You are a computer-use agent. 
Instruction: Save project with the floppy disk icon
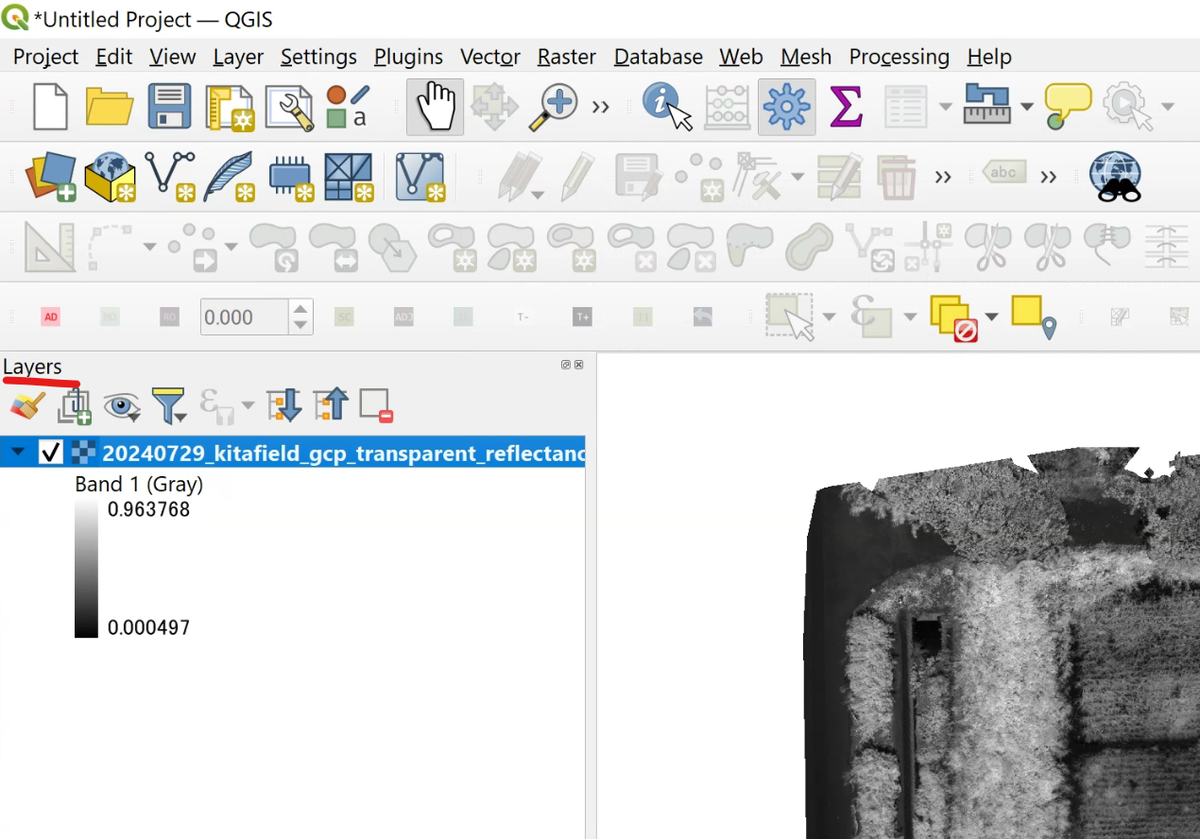point(170,107)
